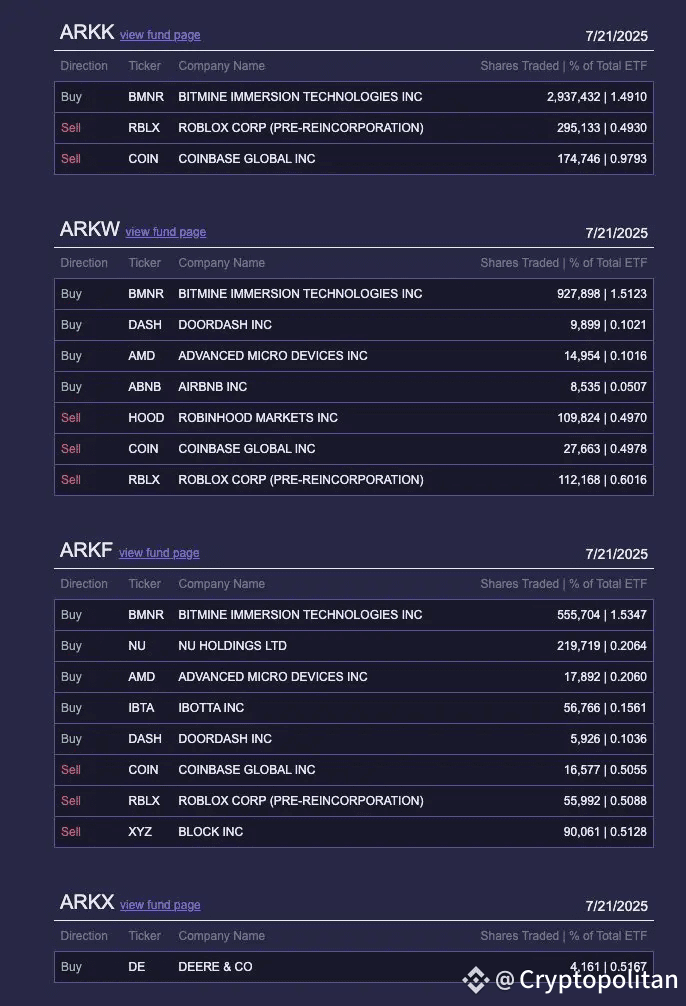The image size is (686, 1006).
Task: Select the ARKK BMNR buy row
Action: [x=354, y=97]
